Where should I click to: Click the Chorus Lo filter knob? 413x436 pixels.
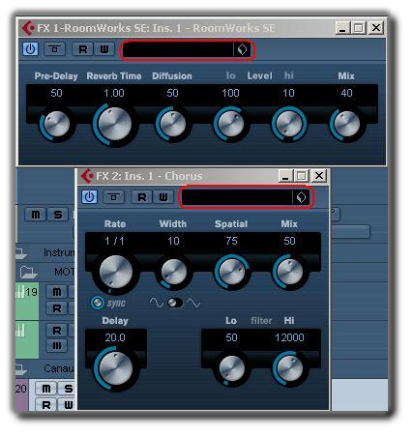click(231, 369)
